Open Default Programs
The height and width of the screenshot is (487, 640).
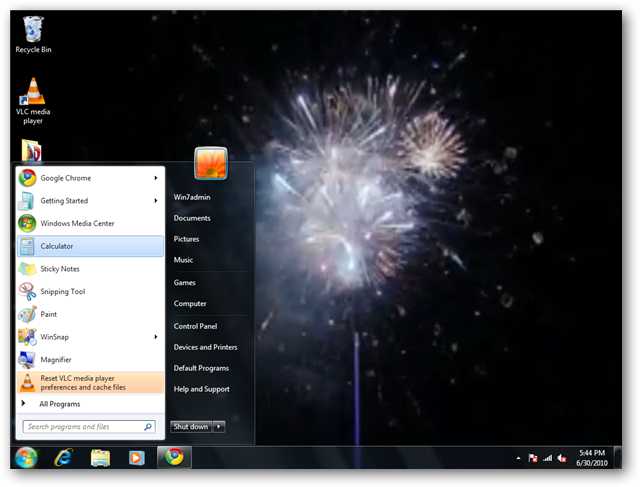[x=201, y=368]
